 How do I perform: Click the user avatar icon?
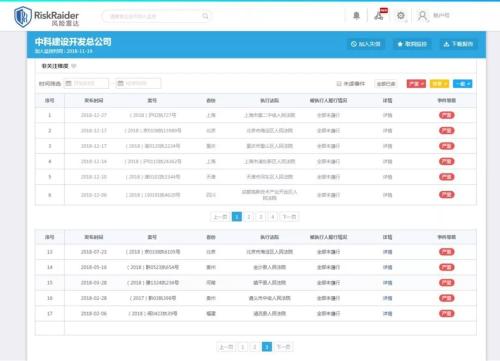point(423,16)
